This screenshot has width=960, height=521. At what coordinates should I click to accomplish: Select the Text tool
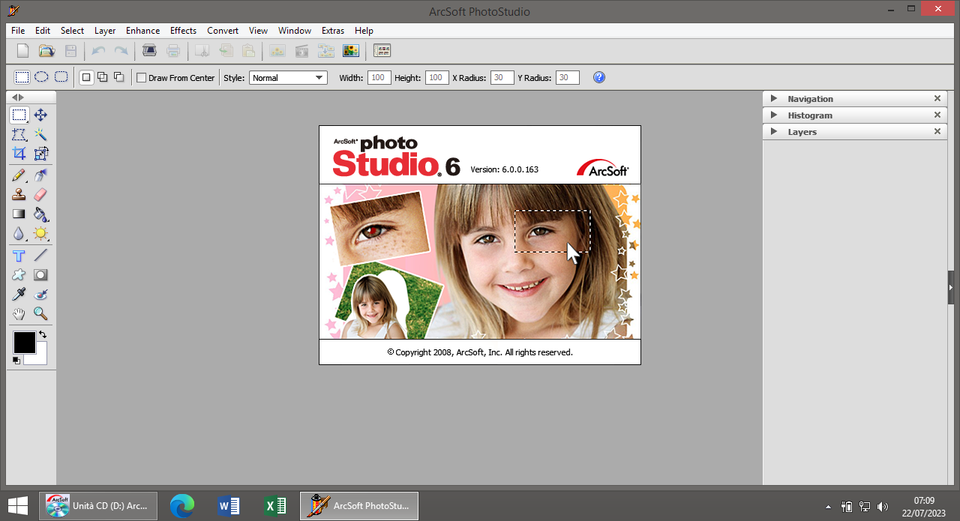point(19,256)
